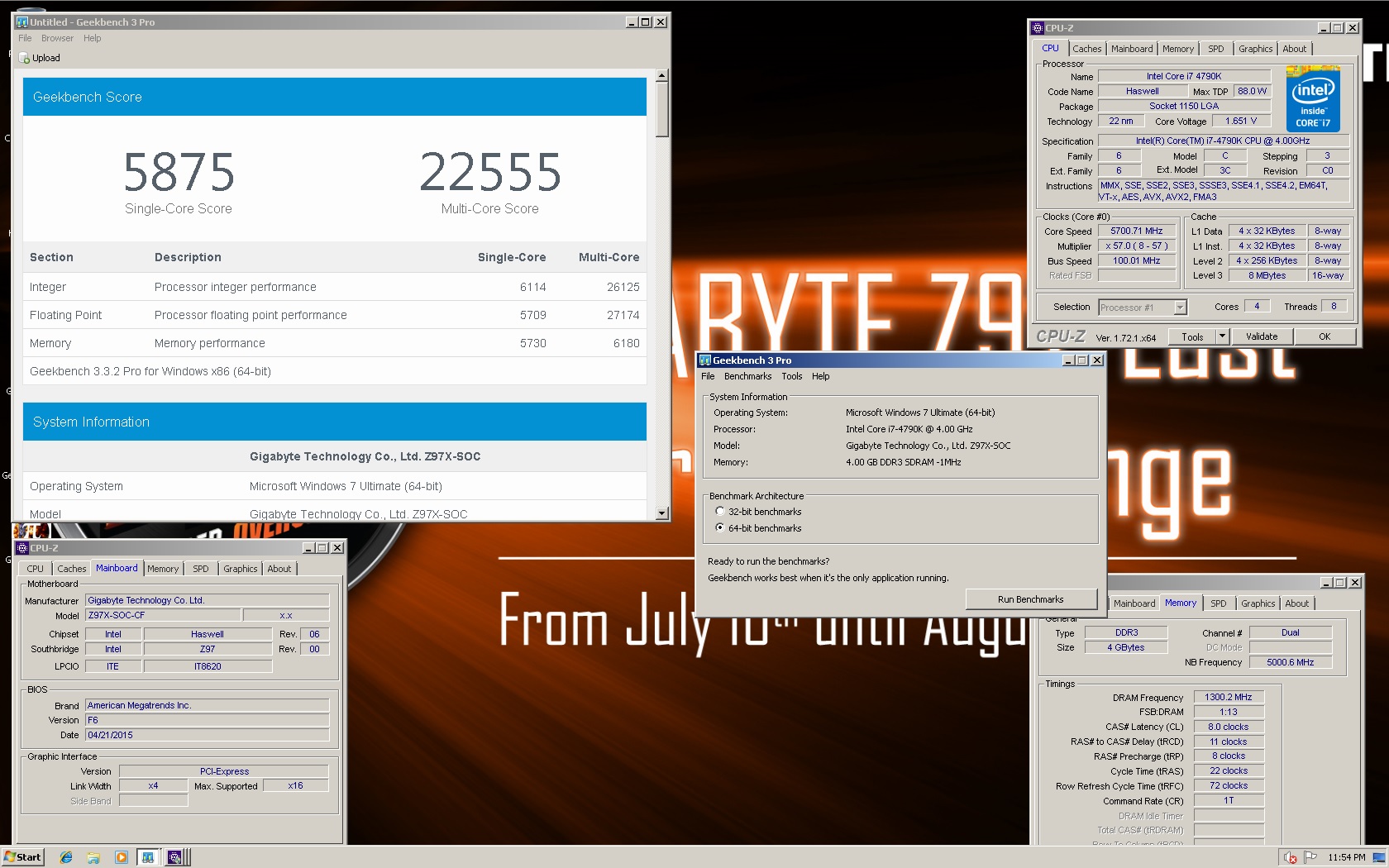Switch to Graphics tab in bottom-right CPU-Z window
1389x868 pixels.
(x=1258, y=603)
